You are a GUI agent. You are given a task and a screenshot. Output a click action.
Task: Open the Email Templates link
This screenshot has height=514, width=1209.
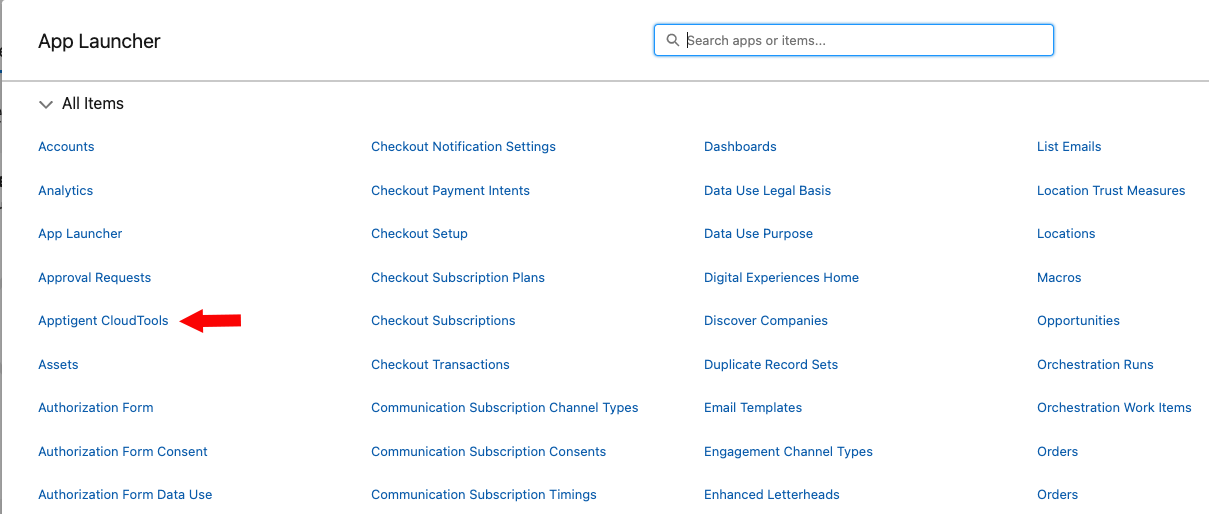(x=753, y=408)
